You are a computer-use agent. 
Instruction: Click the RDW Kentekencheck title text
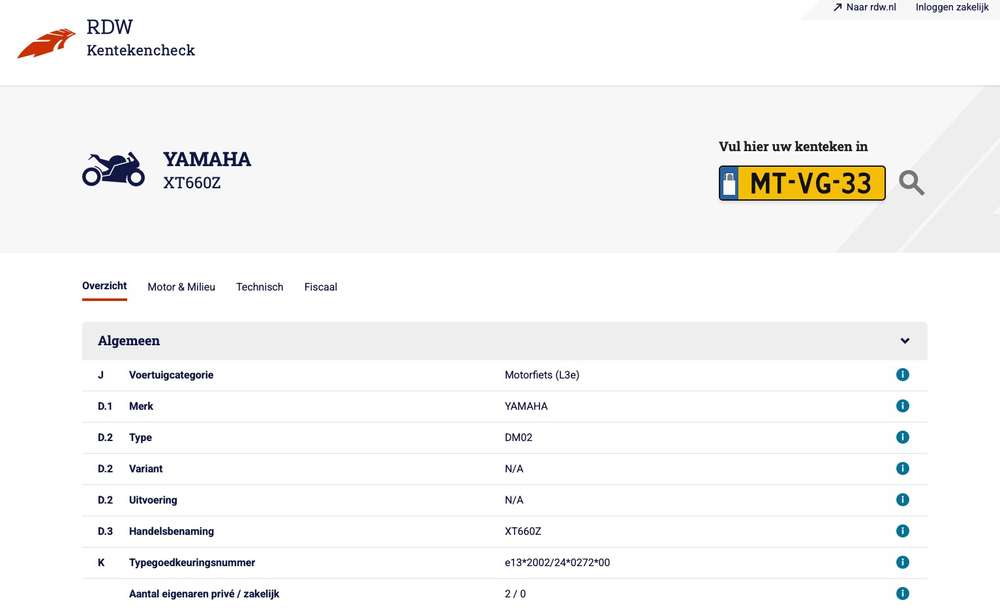[x=140, y=38]
